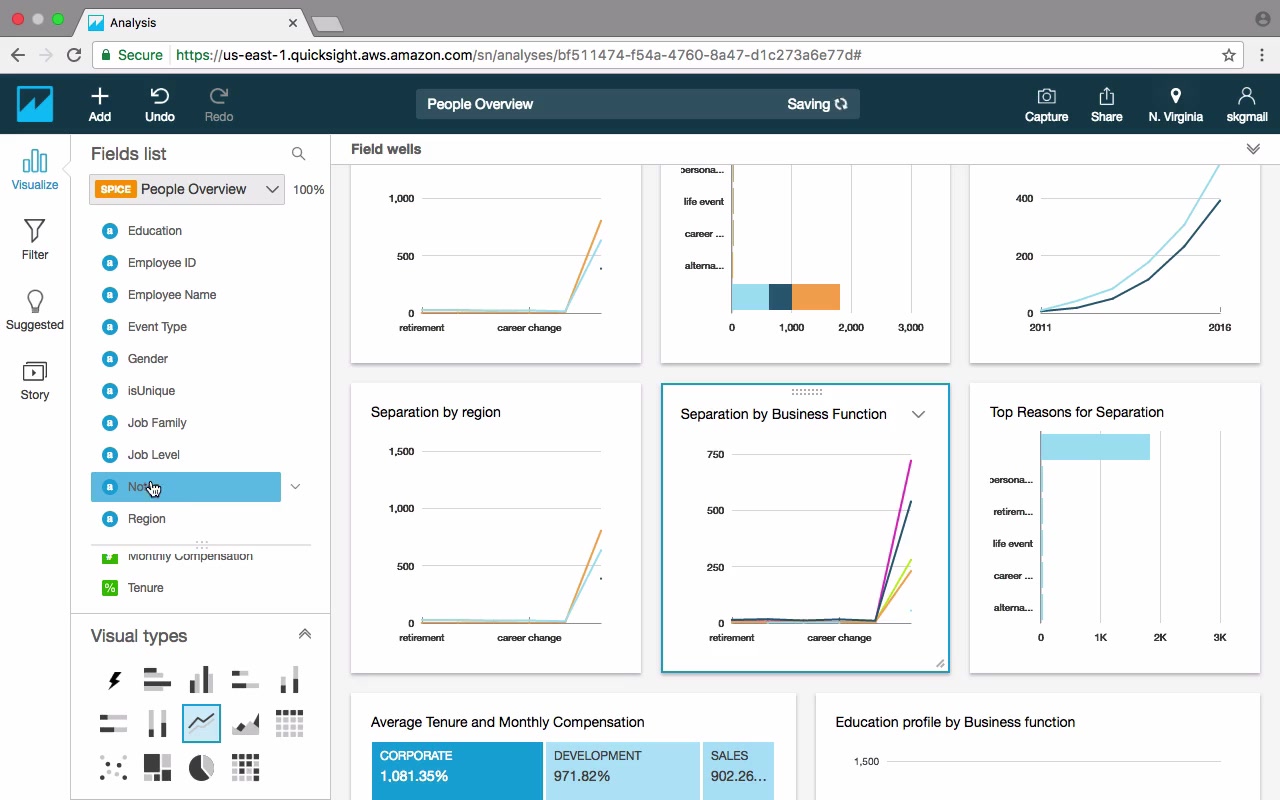Choose the horizontal bar chart visual type
Viewport: 1280px width, 800px height.
(x=157, y=681)
